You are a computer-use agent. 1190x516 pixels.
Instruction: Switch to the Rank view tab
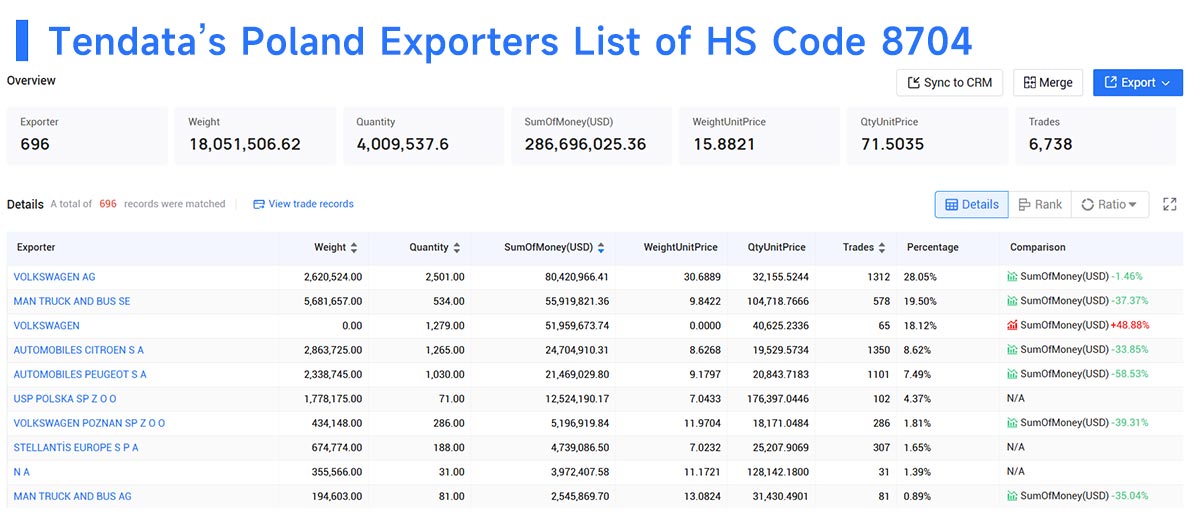pyautogui.click(x=1040, y=205)
